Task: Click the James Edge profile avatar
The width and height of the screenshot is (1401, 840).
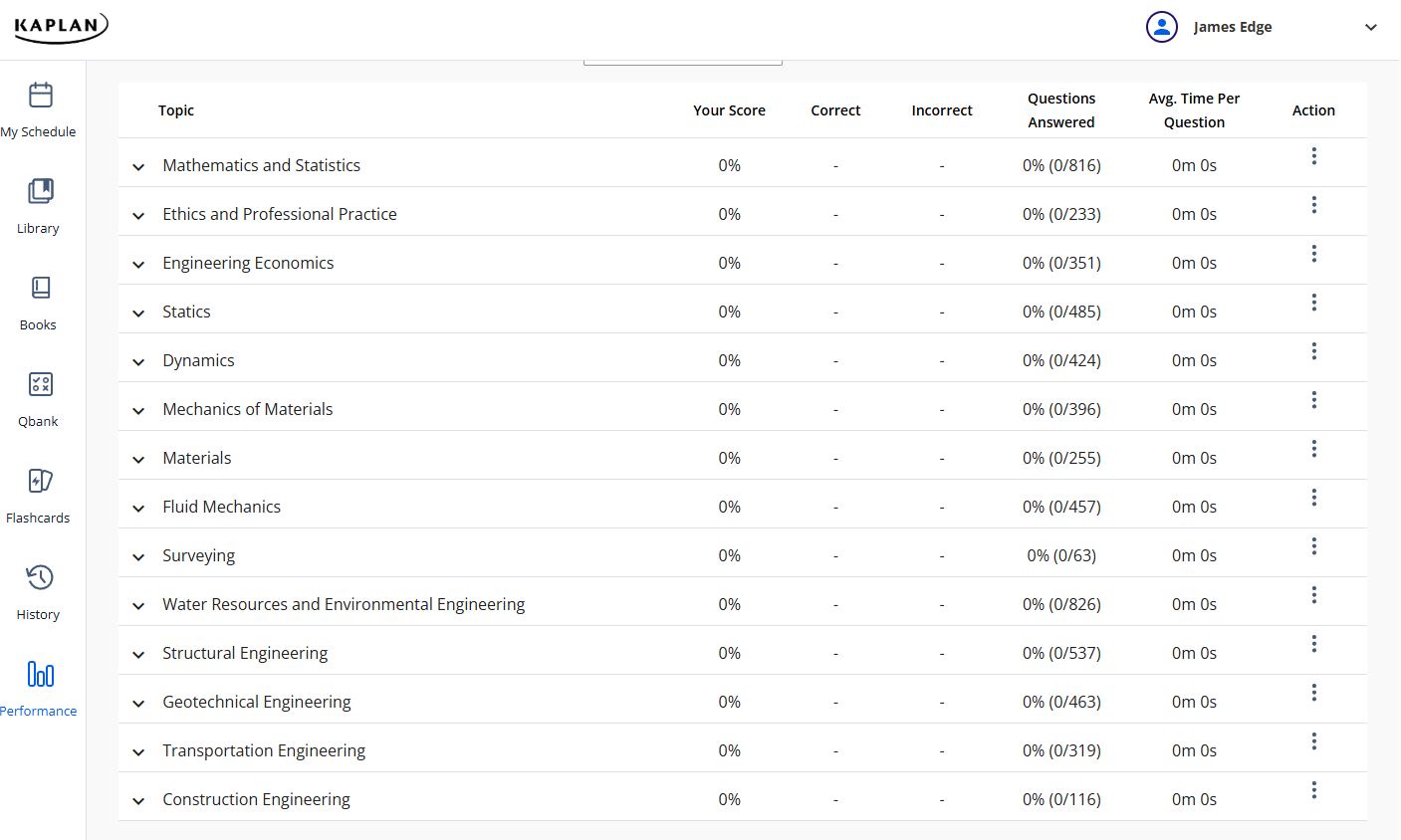Action: (x=1162, y=27)
